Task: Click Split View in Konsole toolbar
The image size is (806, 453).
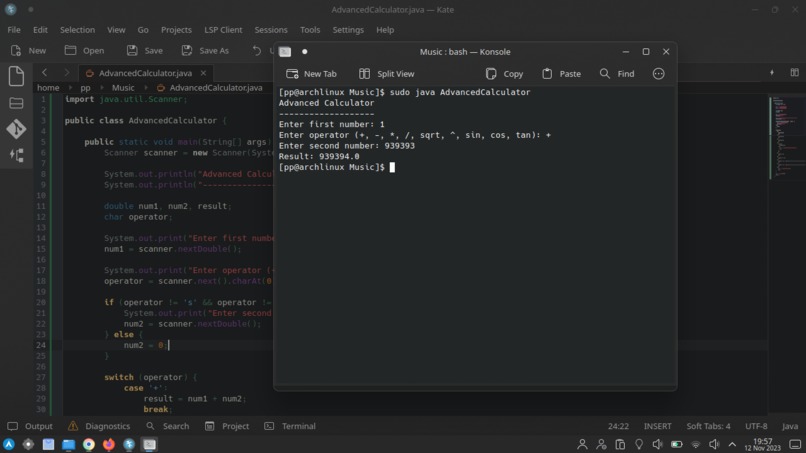Action: coord(386,74)
